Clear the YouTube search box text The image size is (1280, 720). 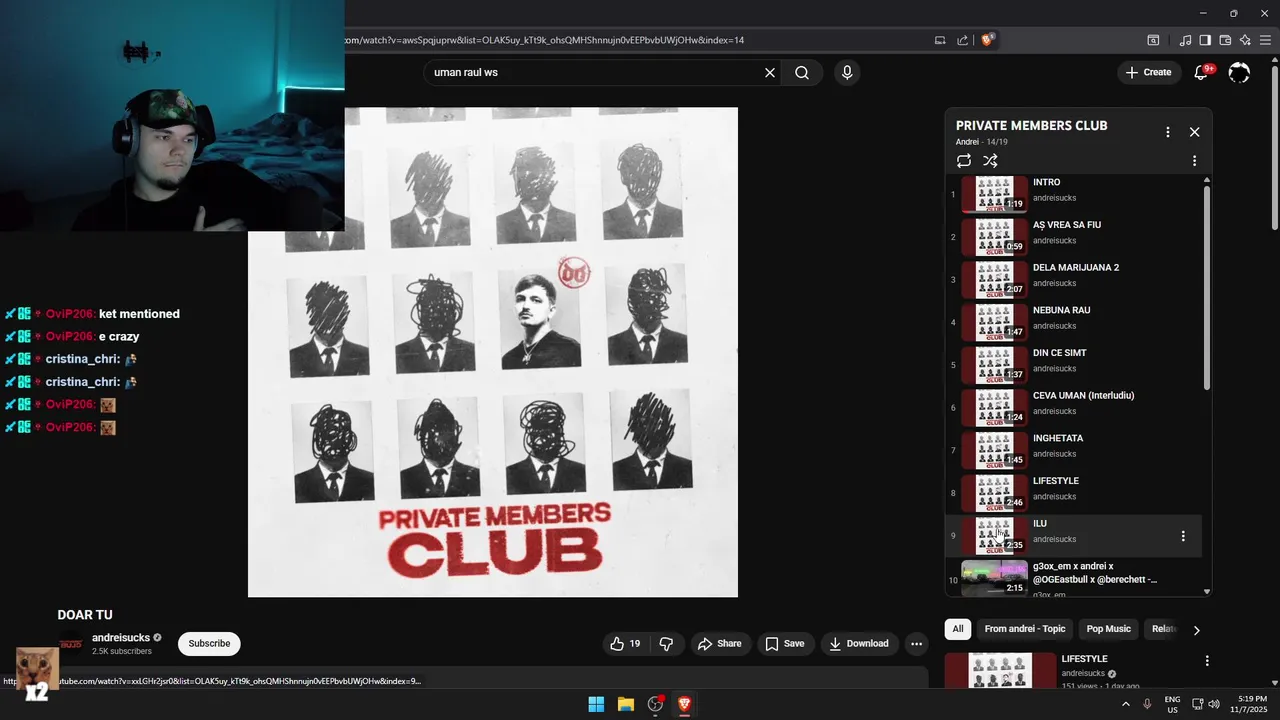tap(770, 73)
